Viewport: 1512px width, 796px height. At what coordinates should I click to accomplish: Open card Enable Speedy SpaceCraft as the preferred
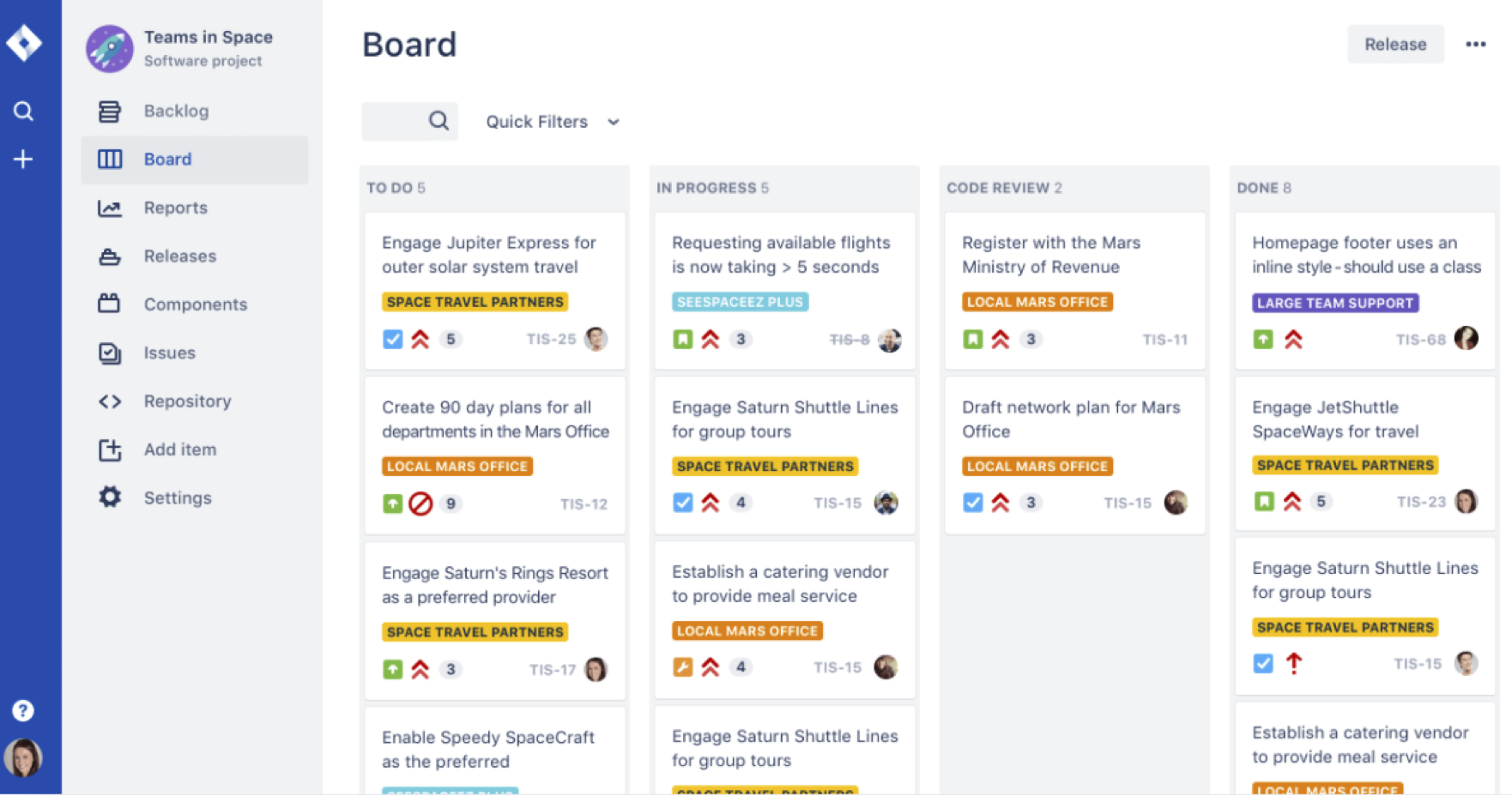(495, 751)
